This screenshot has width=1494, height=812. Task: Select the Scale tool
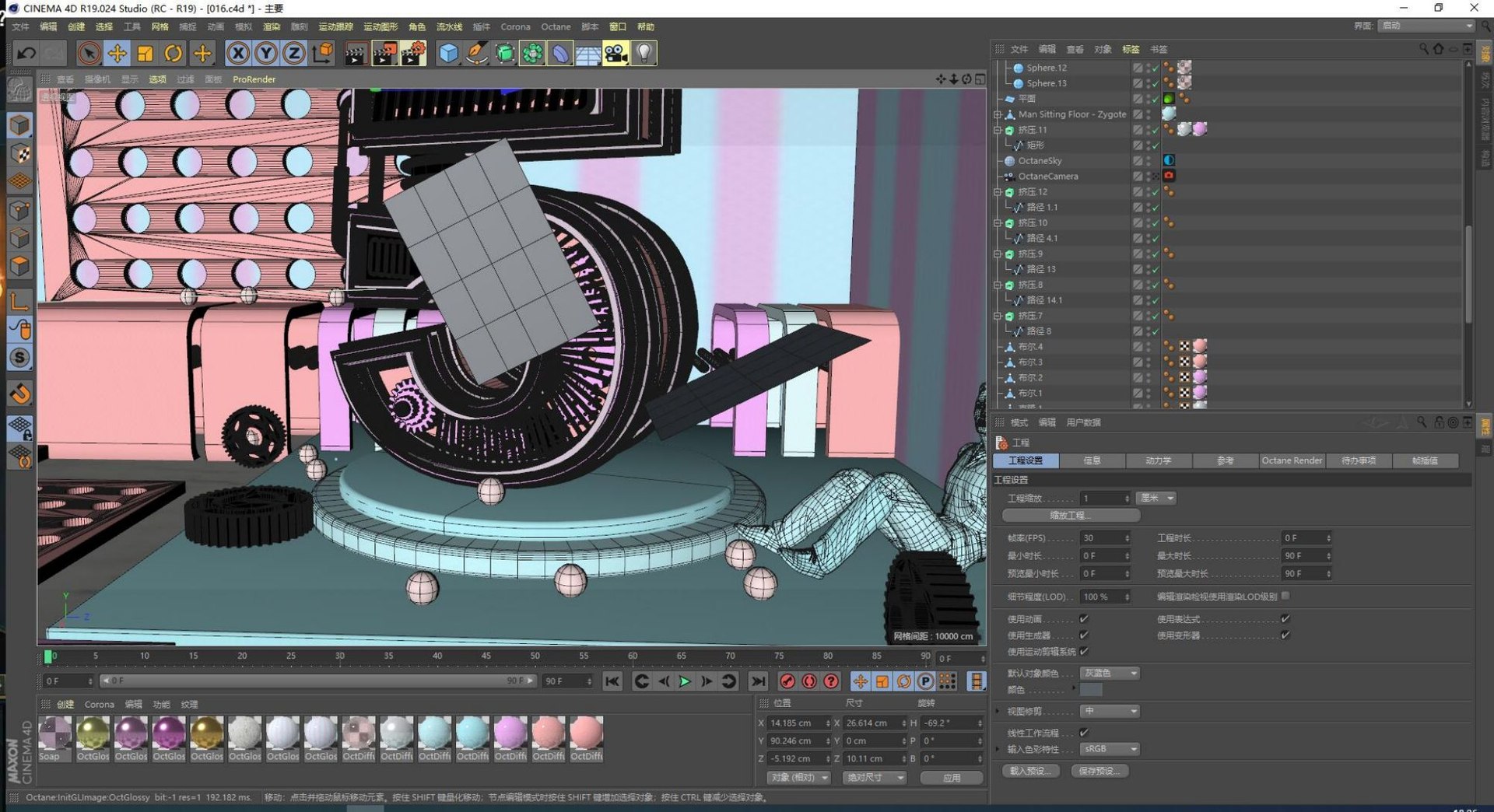click(x=146, y=53)
